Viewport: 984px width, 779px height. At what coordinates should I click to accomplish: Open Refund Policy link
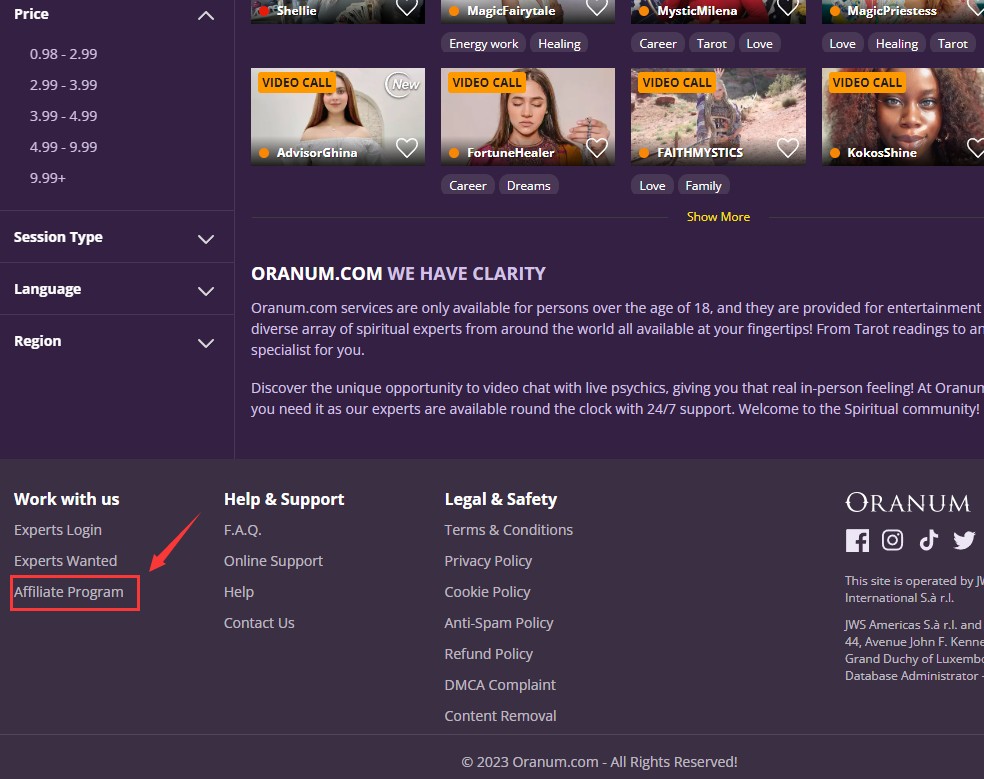click(488, 654)
